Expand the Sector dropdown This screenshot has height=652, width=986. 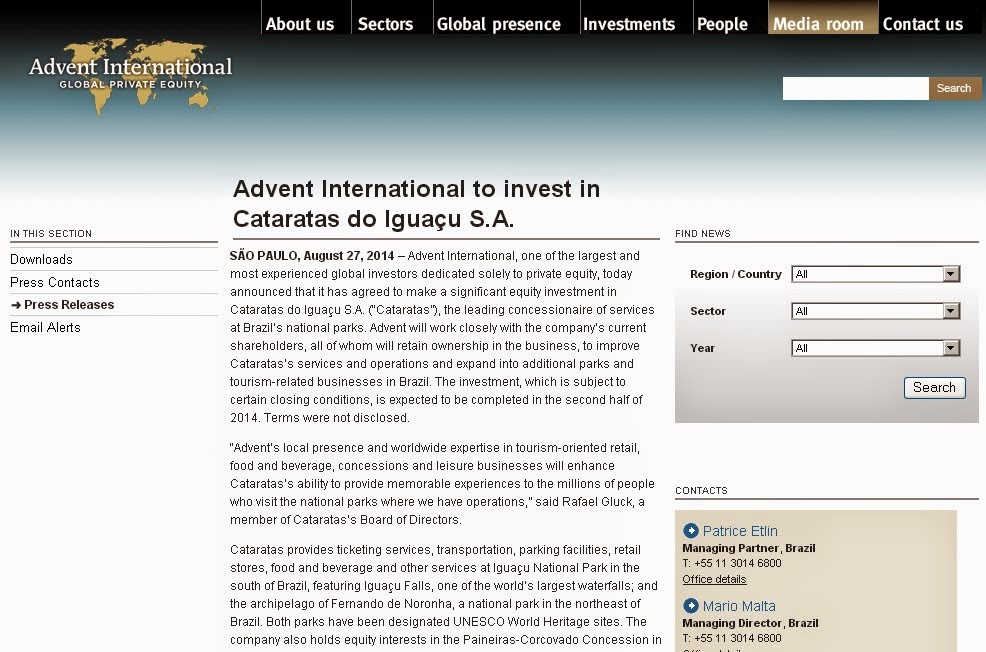tap(875, 311)
